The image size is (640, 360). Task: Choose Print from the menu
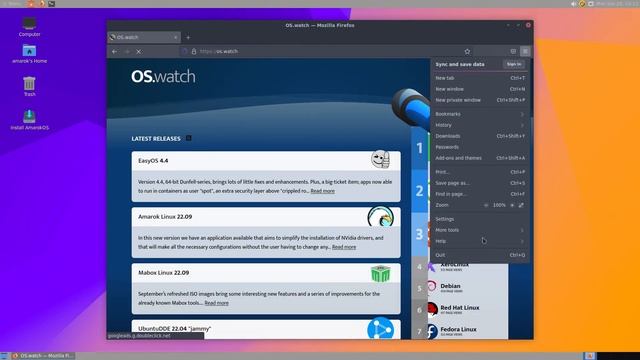point(480,172)
